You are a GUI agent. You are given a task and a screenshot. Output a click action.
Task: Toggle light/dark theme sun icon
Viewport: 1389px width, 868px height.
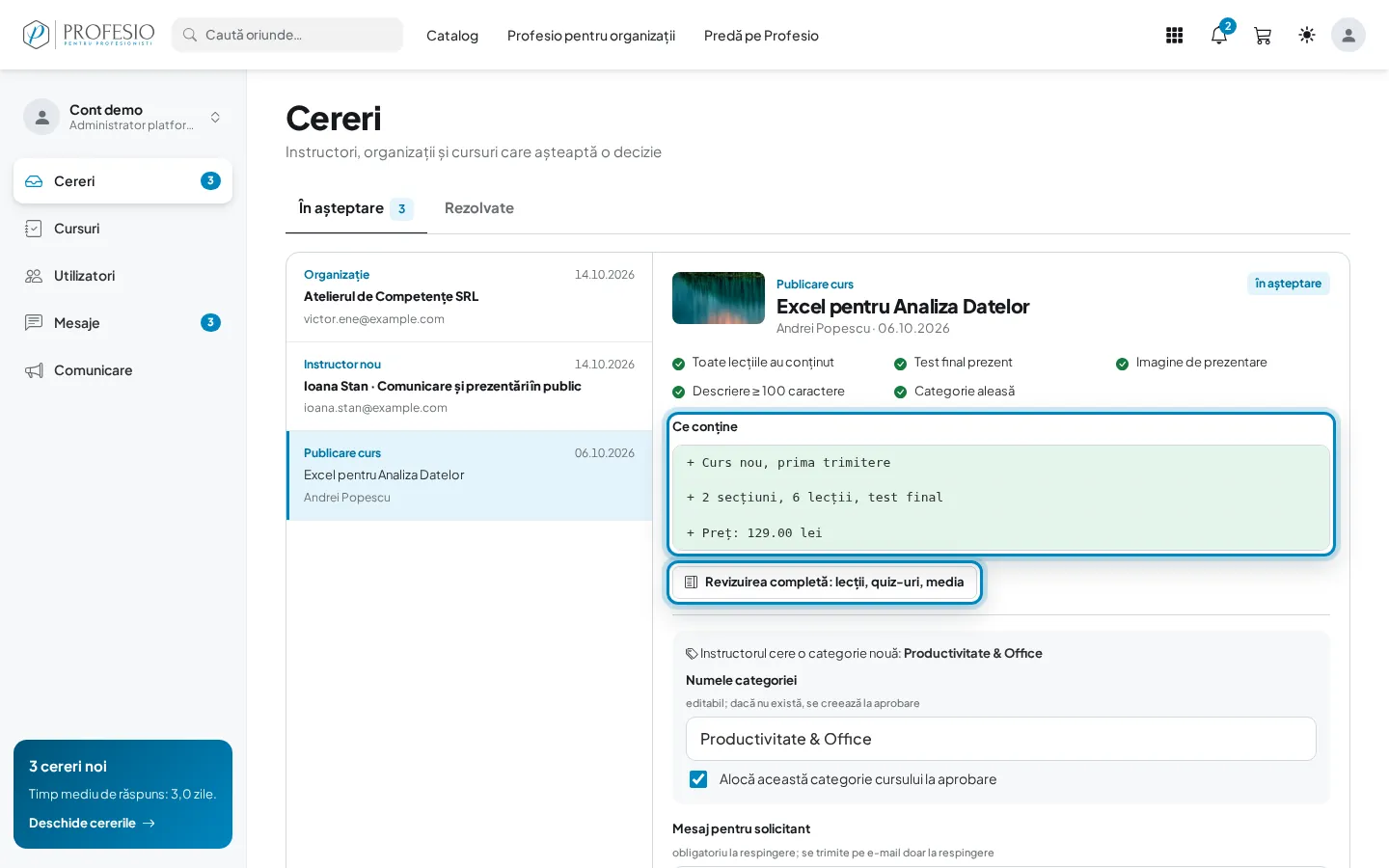coord(1307,35)
